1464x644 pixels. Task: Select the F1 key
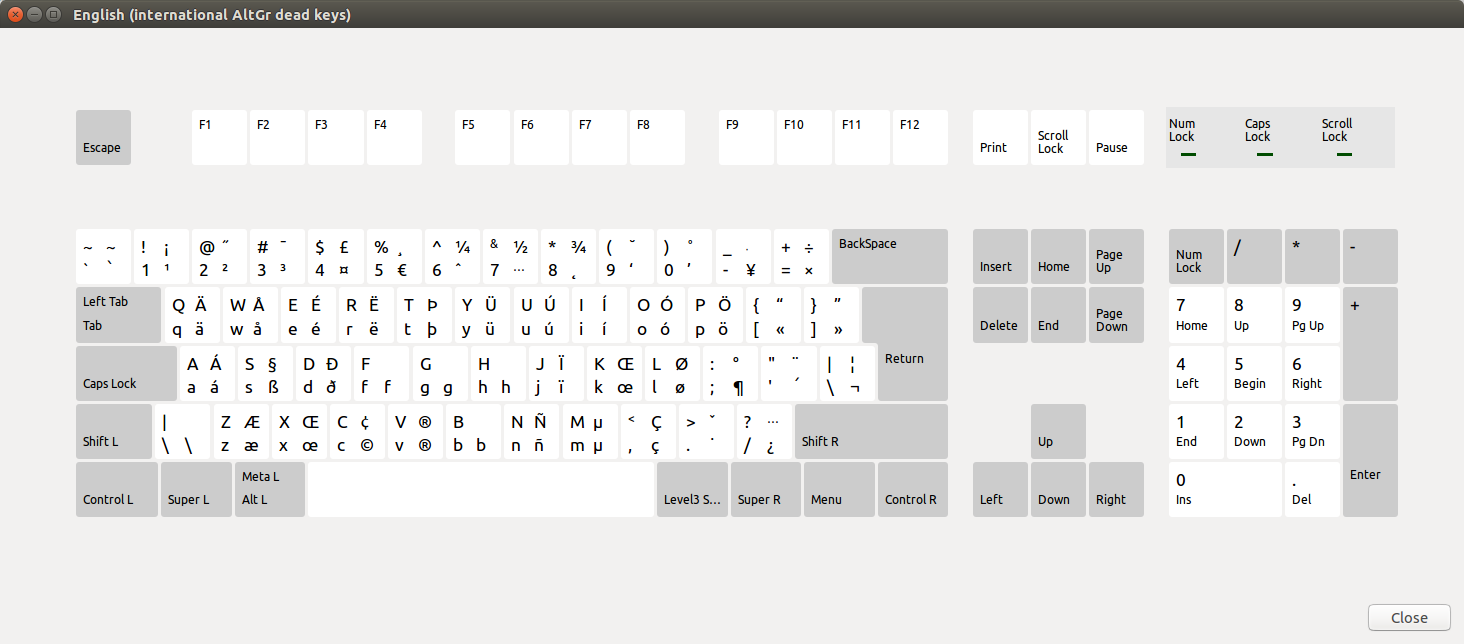coord(219,137)
